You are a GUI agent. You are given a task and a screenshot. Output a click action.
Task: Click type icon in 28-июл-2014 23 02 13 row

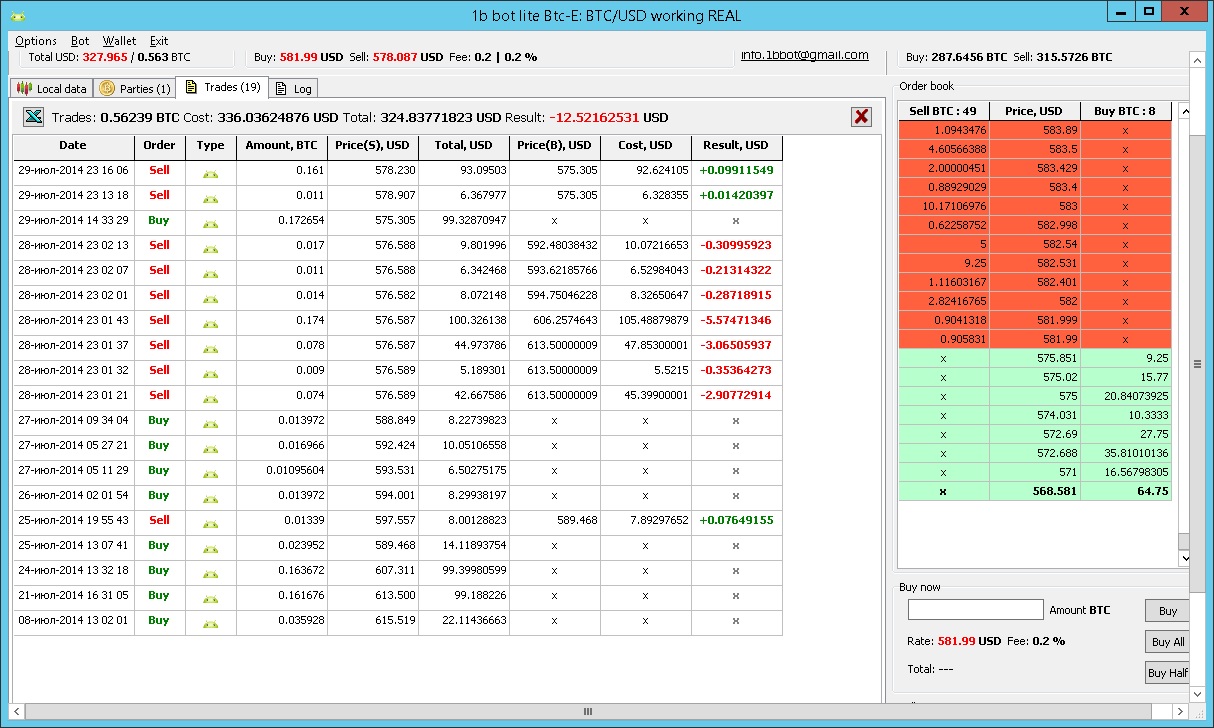click(210, 248)
